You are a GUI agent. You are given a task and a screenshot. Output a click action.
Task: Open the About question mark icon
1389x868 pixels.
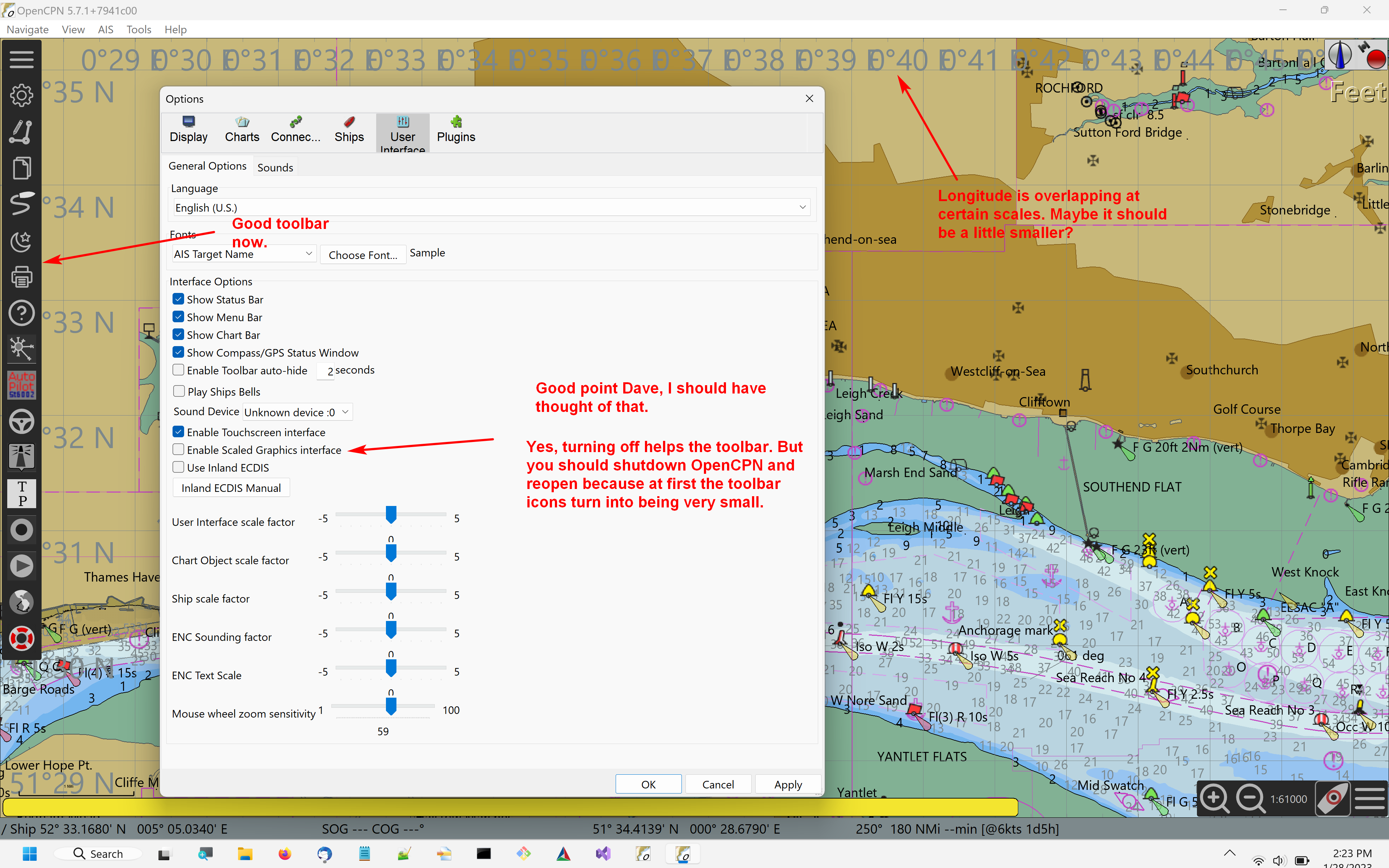pos(21,314)
